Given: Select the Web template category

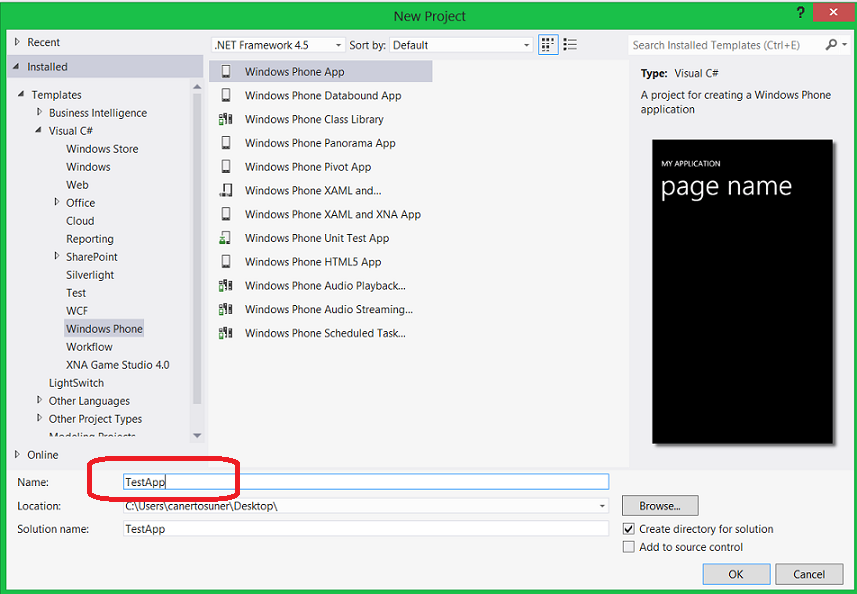Looking at the screenshot, I should (77, 185).
